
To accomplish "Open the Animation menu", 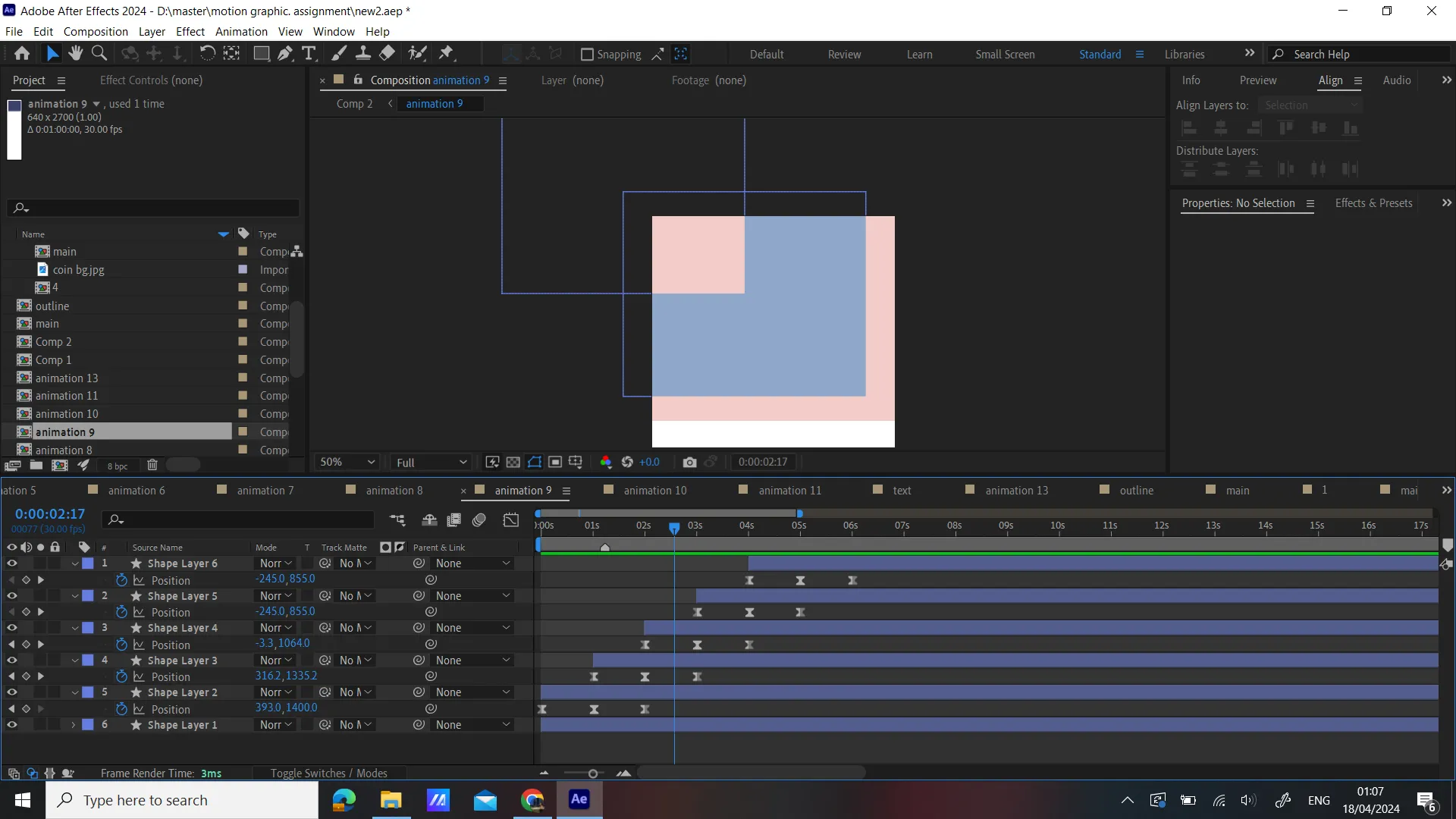I will point(241,32).
